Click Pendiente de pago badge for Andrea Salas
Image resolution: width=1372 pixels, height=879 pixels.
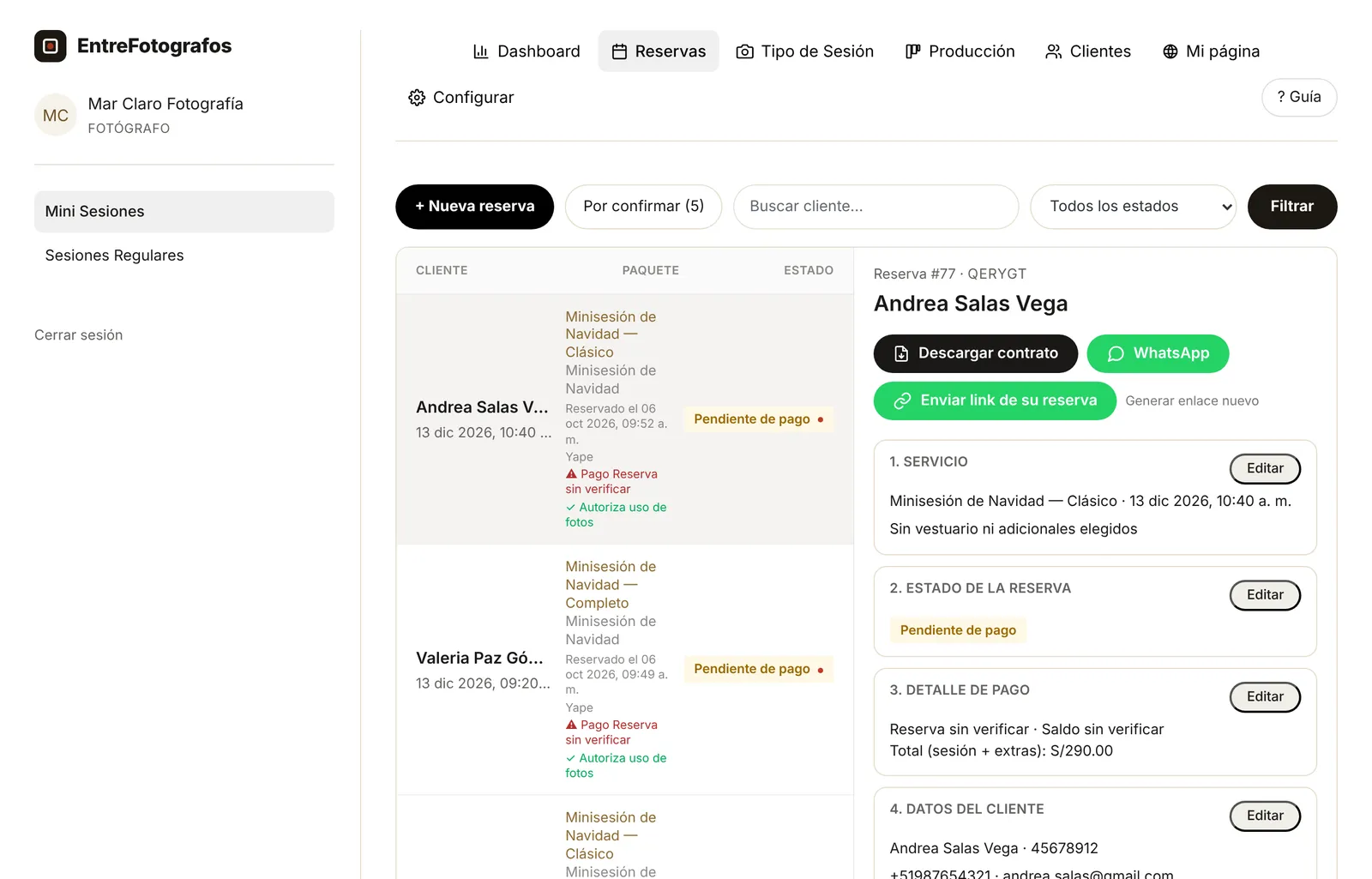point(759,419)
